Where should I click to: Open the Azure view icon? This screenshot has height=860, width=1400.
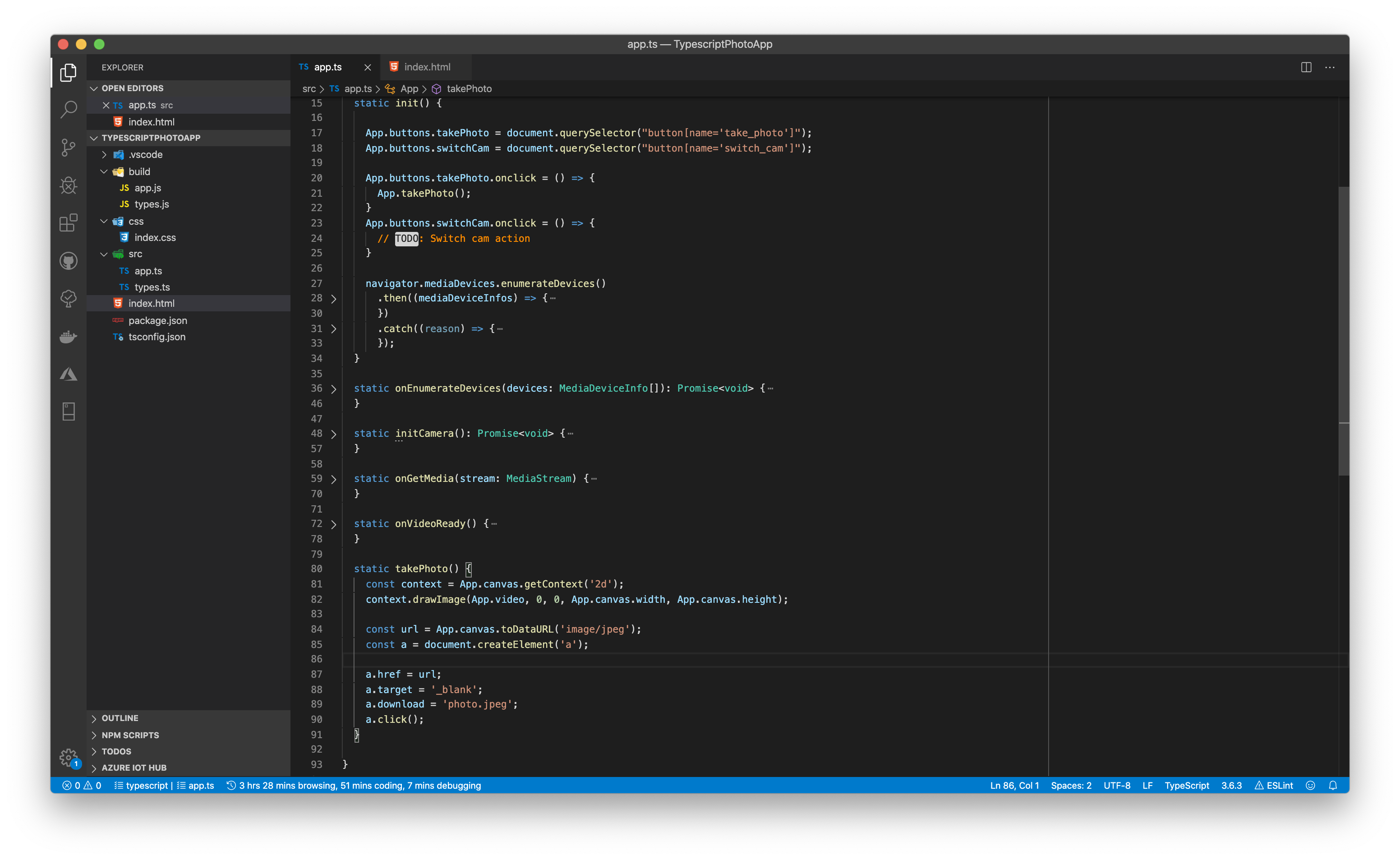68,374
